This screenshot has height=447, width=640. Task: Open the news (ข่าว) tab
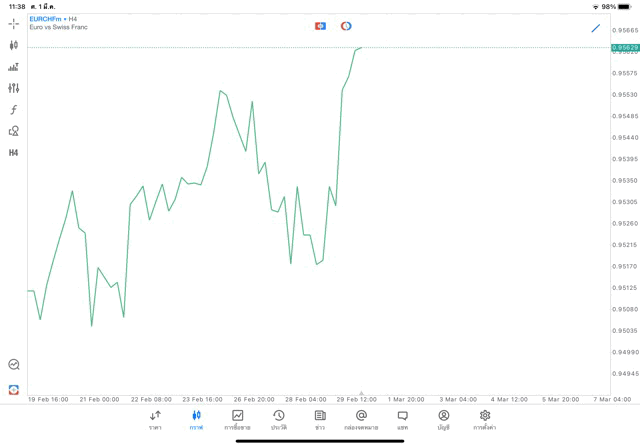coord(320,419)
